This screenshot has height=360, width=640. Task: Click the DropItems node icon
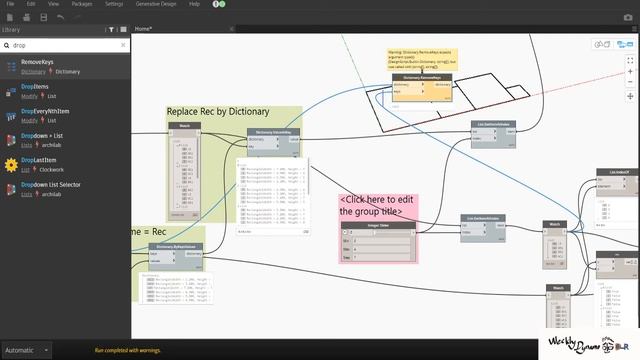[x=11, y=92]
